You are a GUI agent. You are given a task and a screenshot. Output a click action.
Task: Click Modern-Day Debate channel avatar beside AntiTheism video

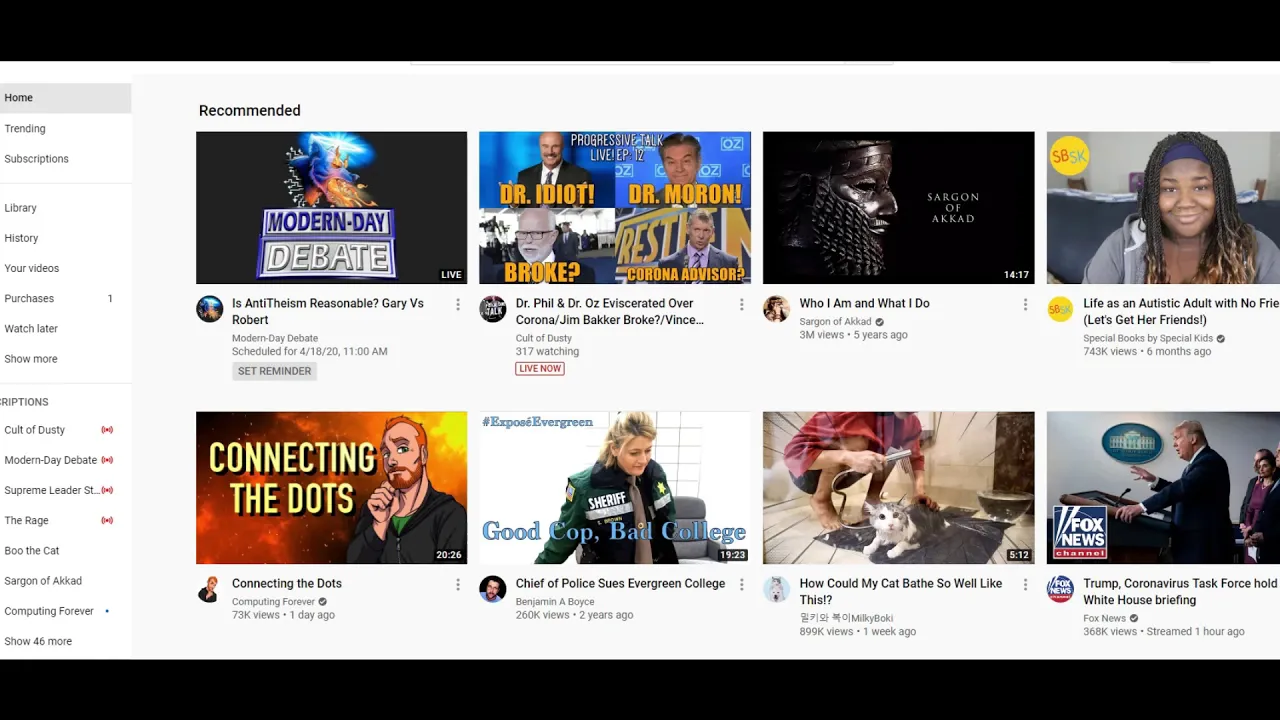(209, 309)
